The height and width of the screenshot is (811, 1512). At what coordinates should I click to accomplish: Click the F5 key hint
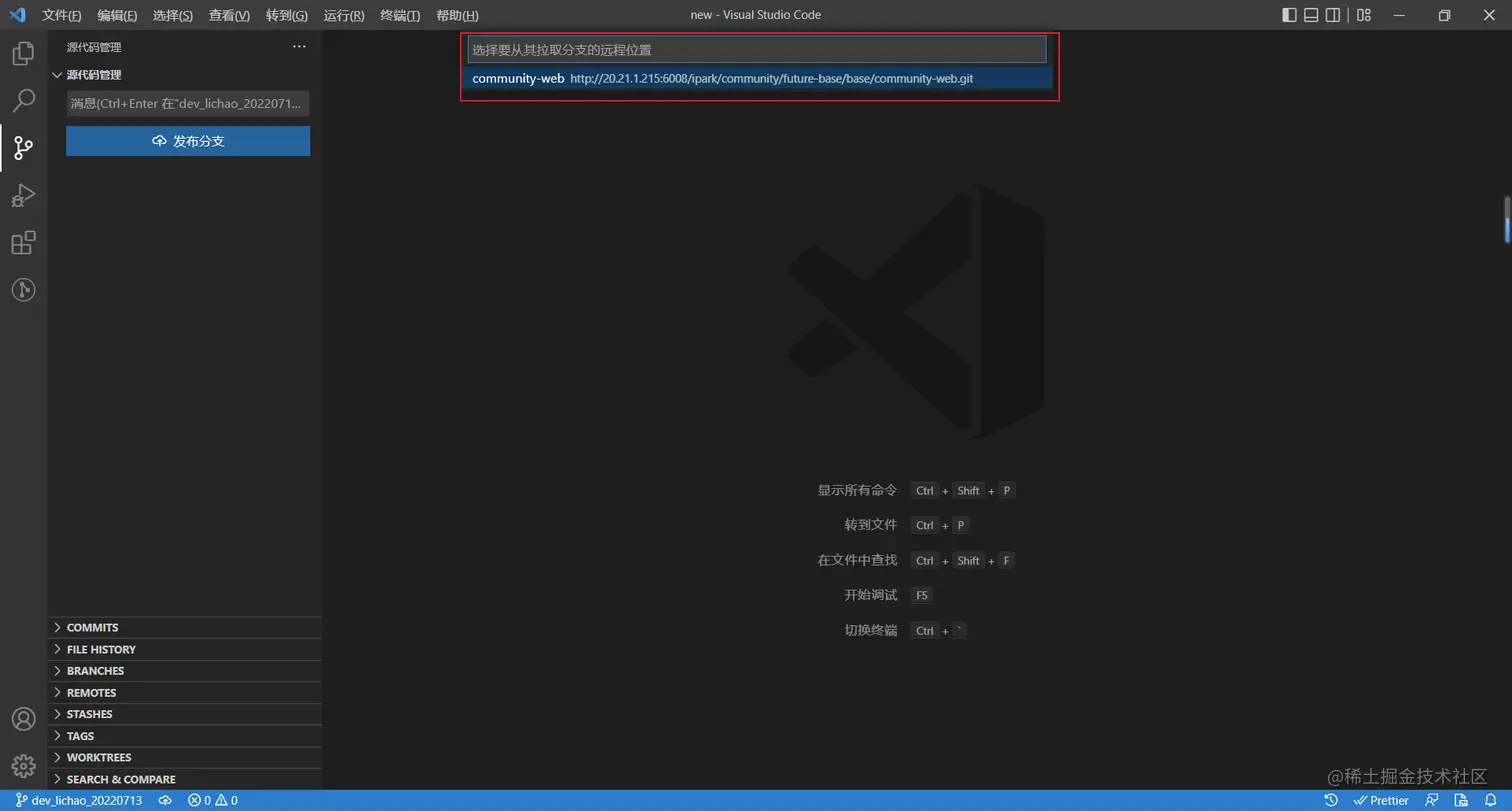[921, 595]
